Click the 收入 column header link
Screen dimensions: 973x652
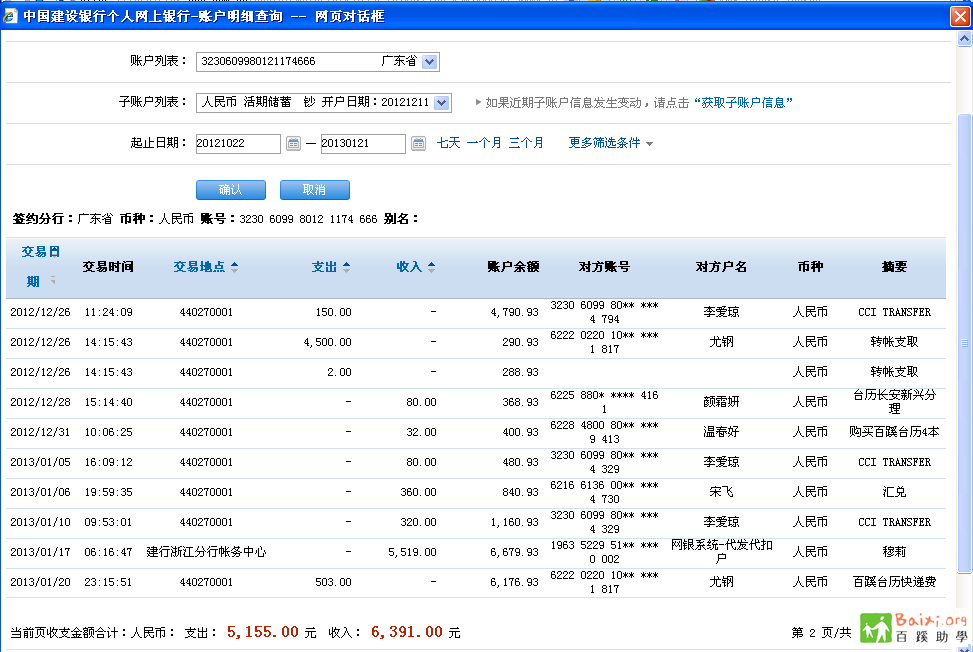(409, 267)
